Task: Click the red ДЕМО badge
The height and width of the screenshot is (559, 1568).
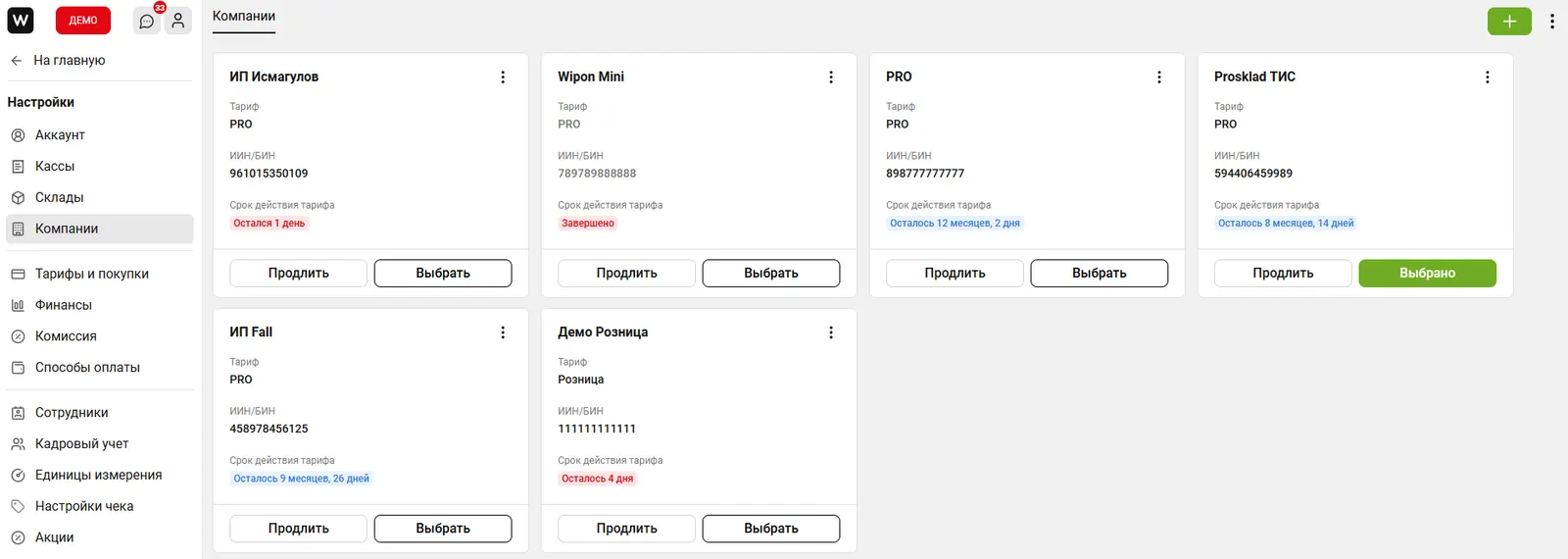Action: [83, 21]
